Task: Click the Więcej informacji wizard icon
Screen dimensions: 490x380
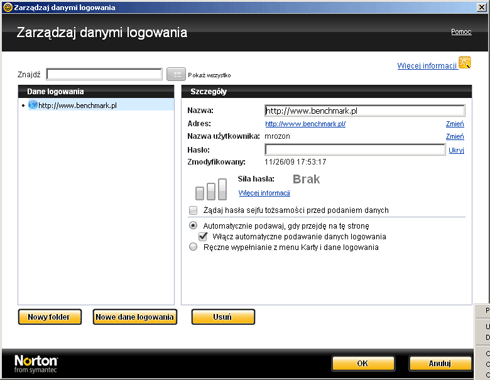Action: tap(465, 62)
